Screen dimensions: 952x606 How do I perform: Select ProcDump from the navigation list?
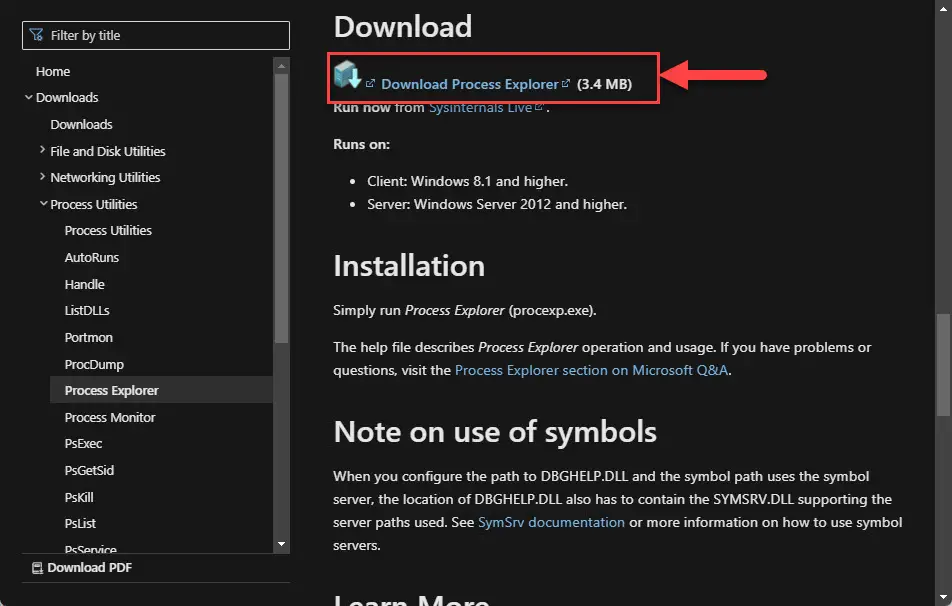click(x=89, y=363)
